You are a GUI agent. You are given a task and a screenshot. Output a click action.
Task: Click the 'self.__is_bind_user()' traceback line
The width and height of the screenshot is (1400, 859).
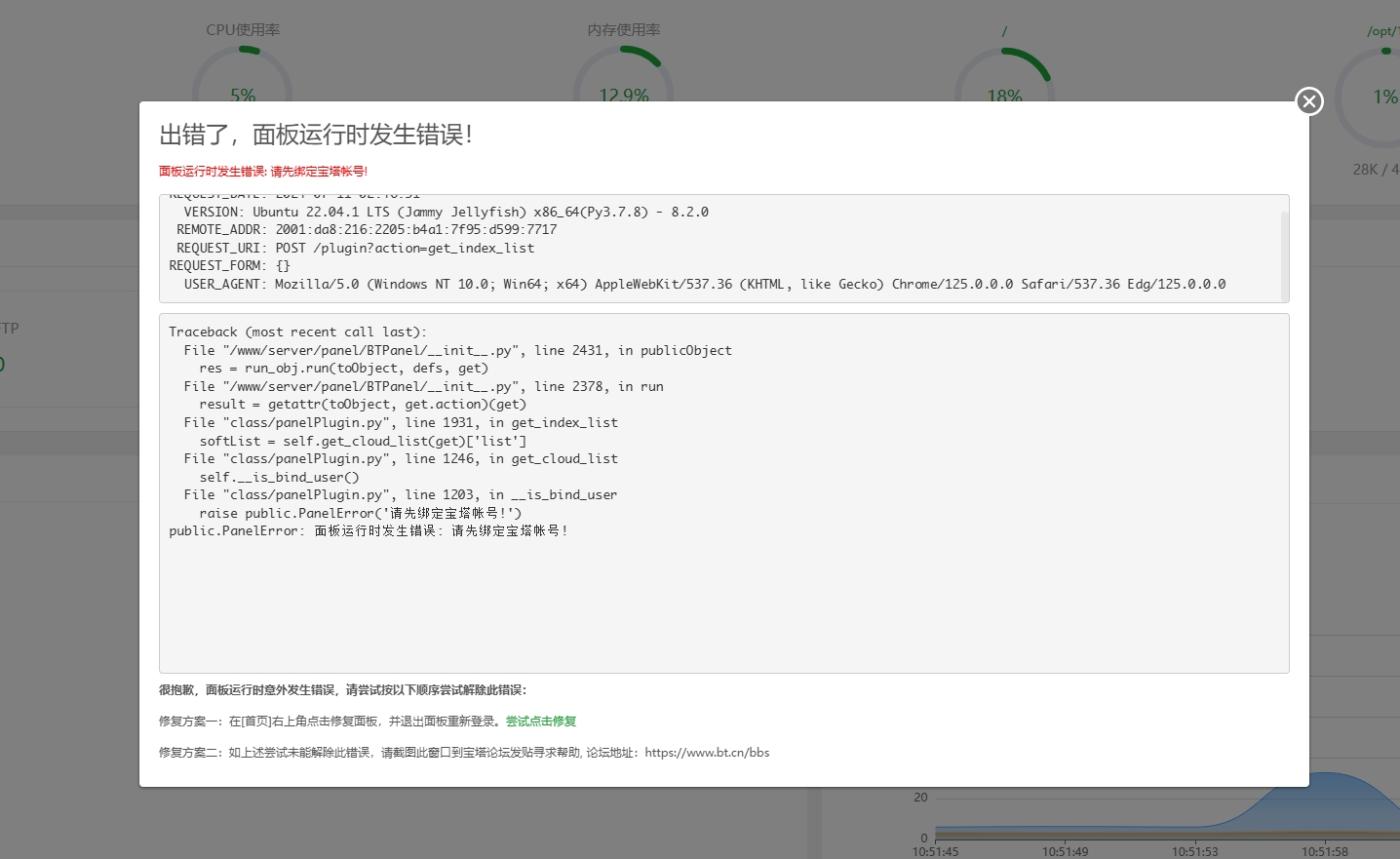280,477
